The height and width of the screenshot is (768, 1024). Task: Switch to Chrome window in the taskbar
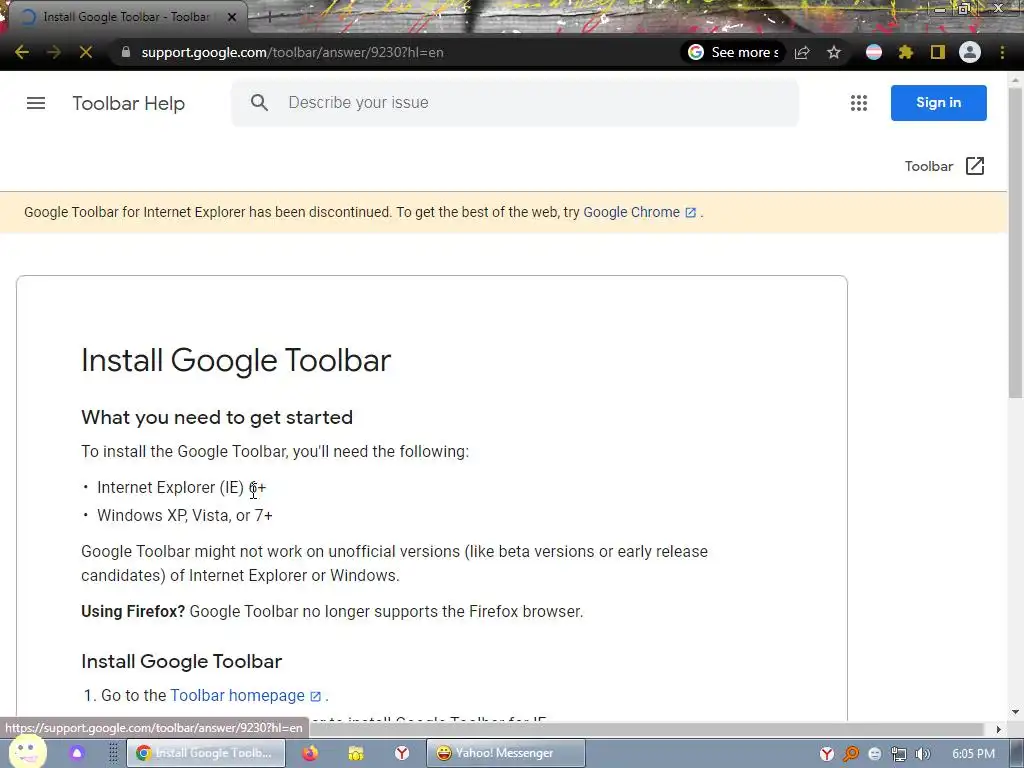[205, 753]
